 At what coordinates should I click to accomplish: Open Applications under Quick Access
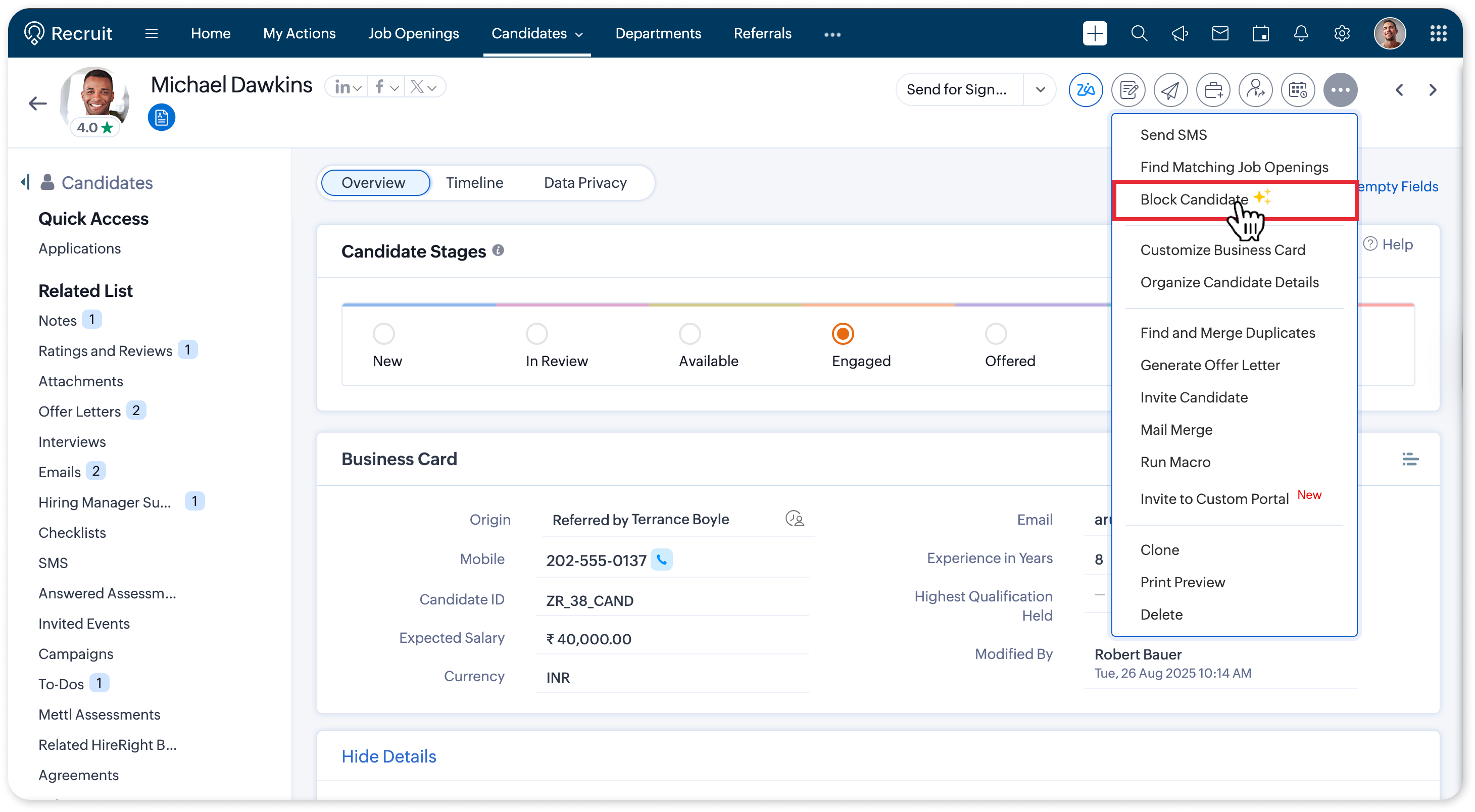pos(80,248)
